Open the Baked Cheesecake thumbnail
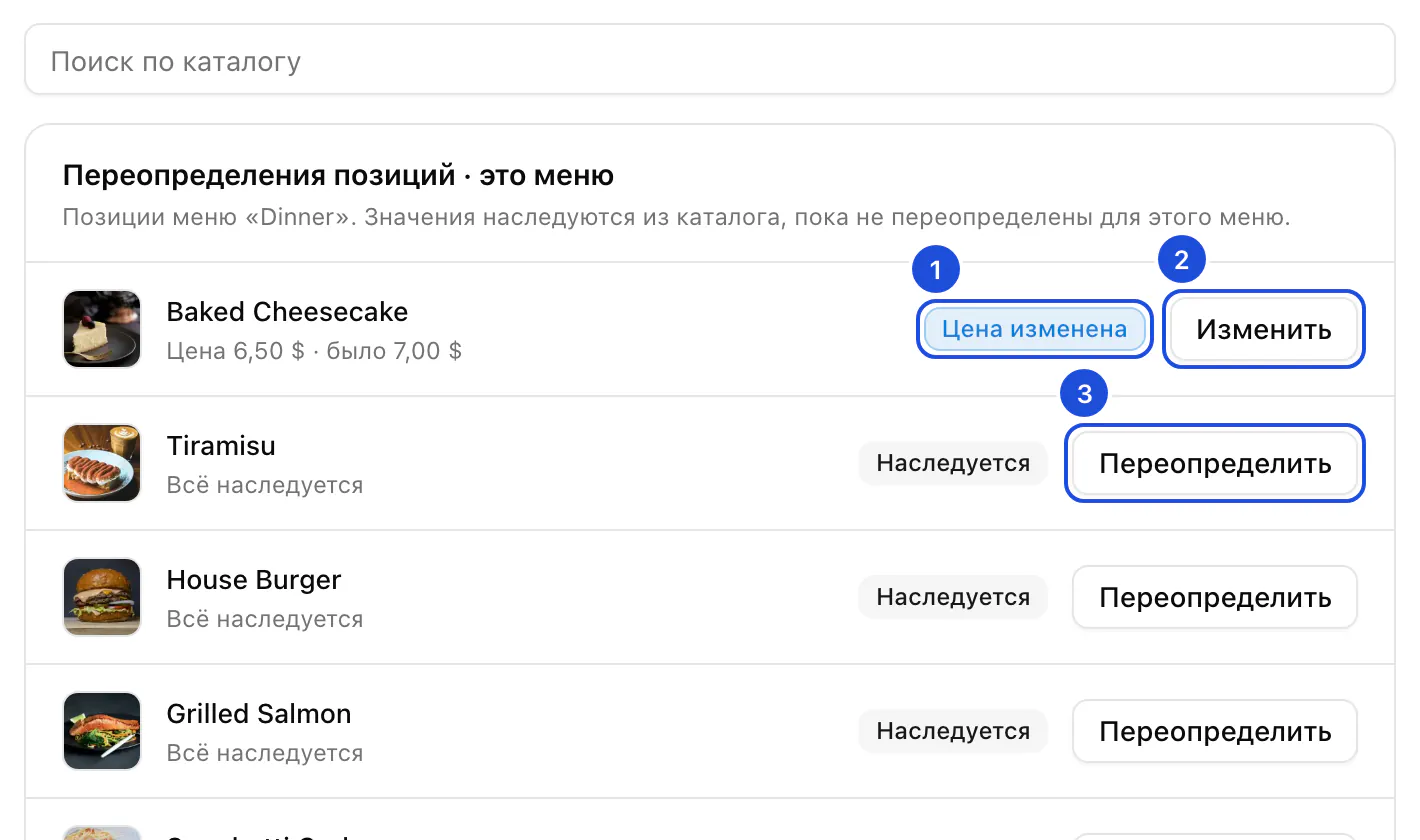Screen dimensions: 1420x840 coord(102,329)
